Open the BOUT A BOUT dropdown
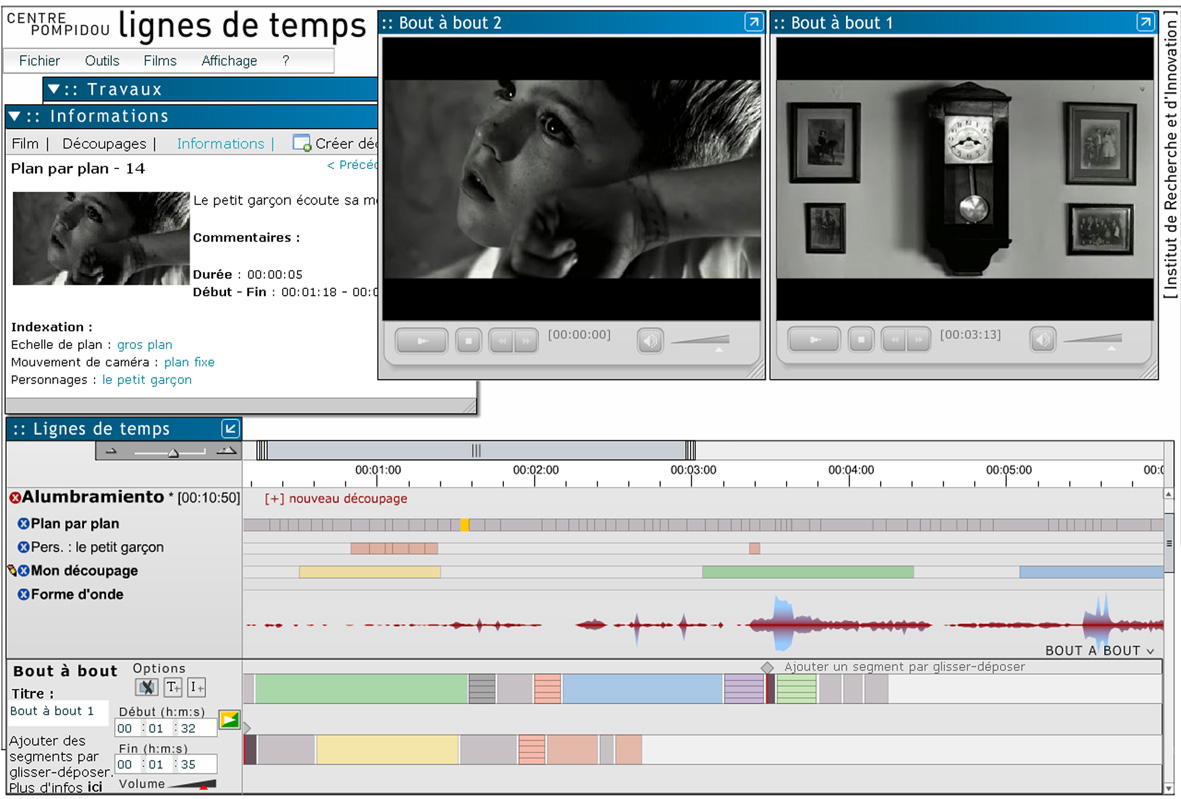Screen dimensions: 1181x799 (x=1099, y=651)
